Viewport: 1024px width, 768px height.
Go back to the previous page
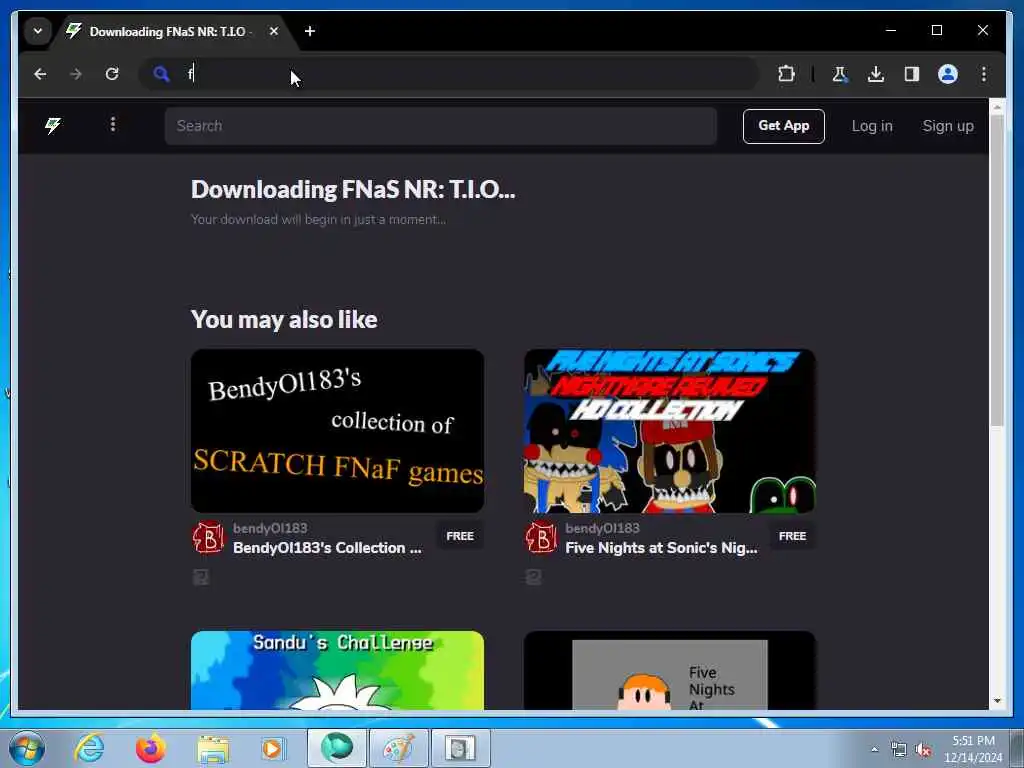click(40, 74)
